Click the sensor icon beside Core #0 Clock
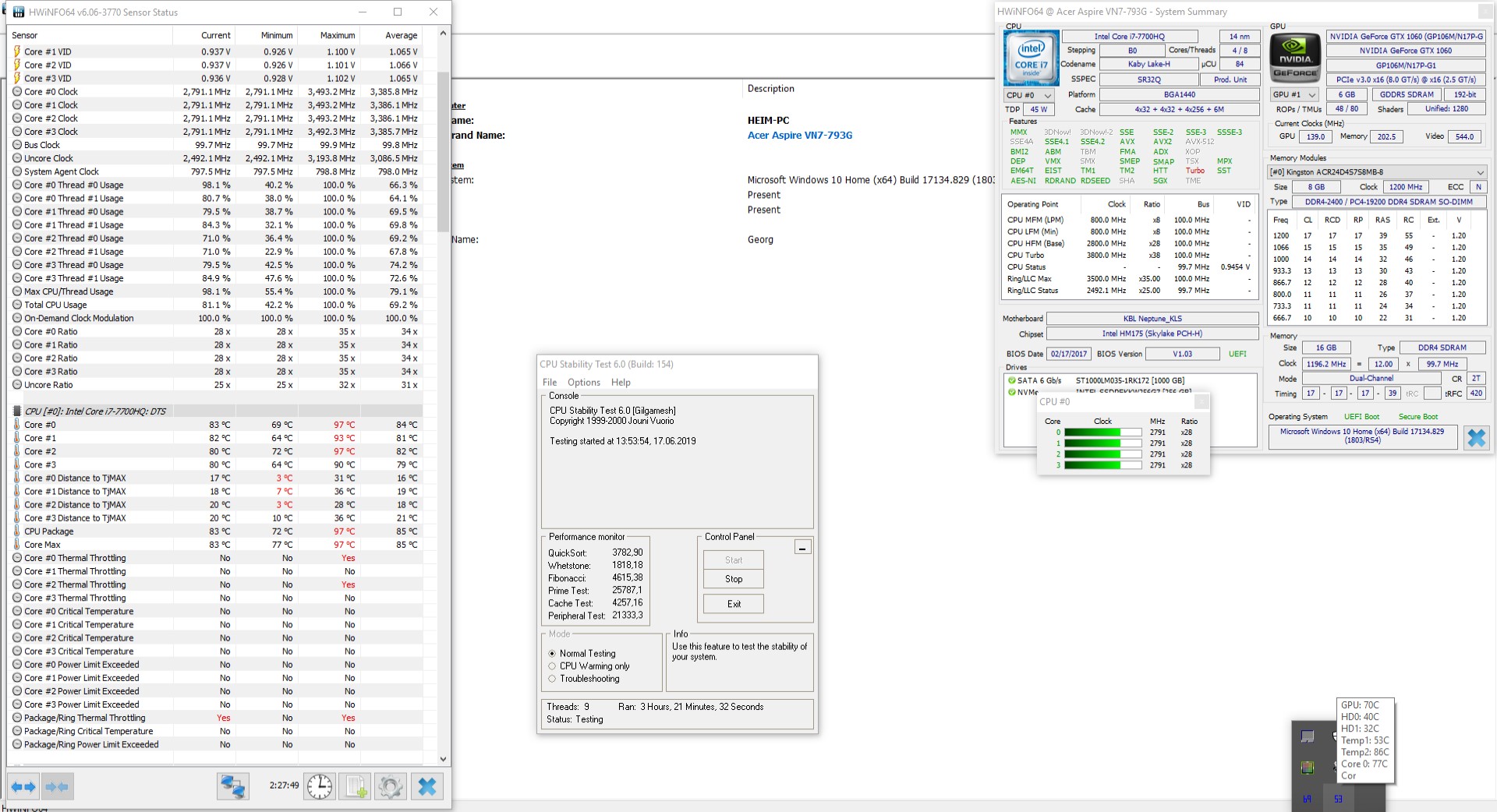This screenshot has width=1497, height=812. coord(17,91)
